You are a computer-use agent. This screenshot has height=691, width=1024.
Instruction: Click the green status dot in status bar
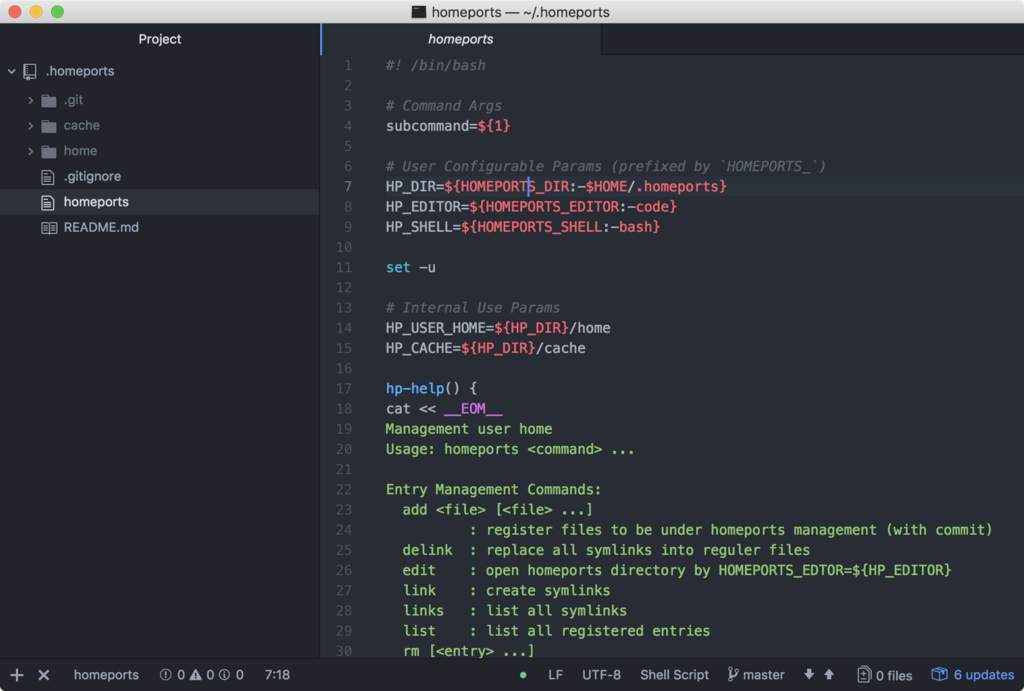tap(523, 675)
